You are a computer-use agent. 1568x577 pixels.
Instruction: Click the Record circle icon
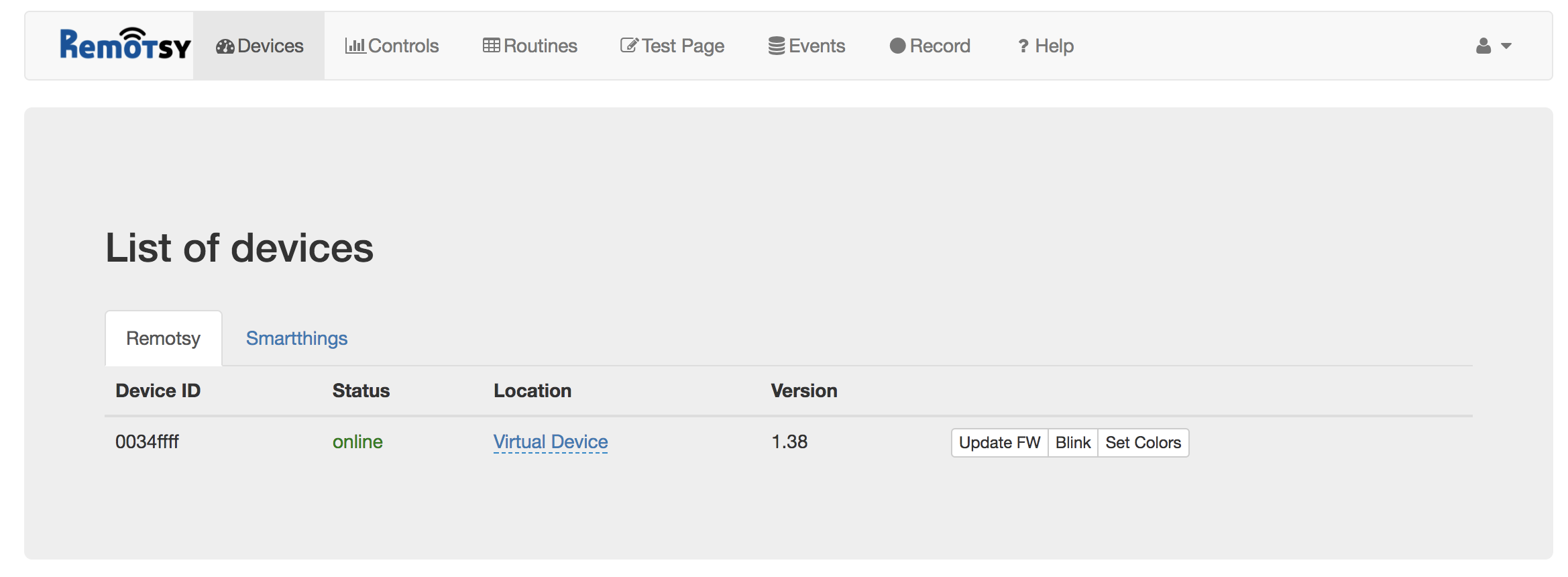click(897, 46)
